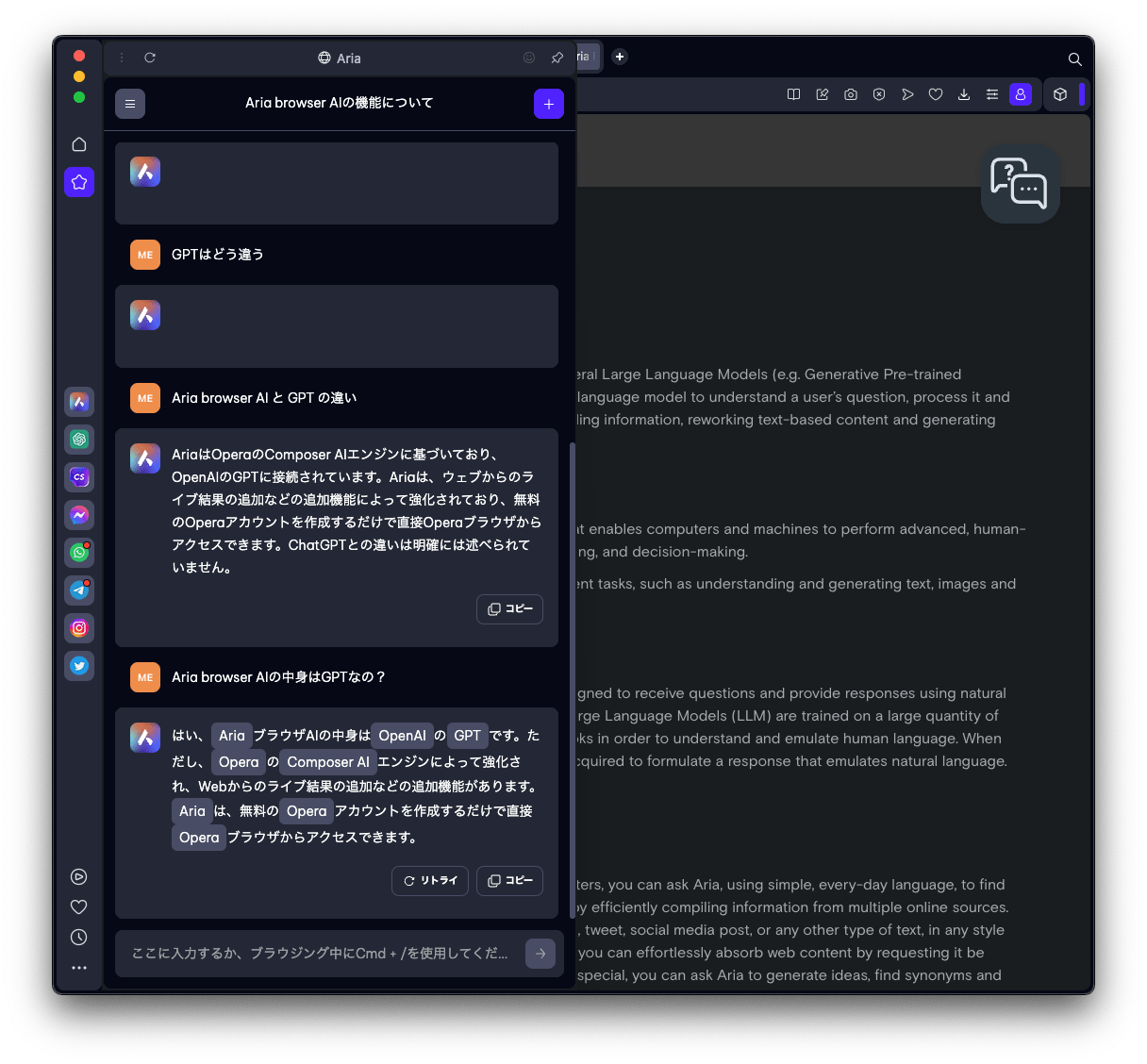The height and width of the screenshot is (1064, 1147).
Task: Click the Aria chip after はい、
Action: click(x=232, y=736)
